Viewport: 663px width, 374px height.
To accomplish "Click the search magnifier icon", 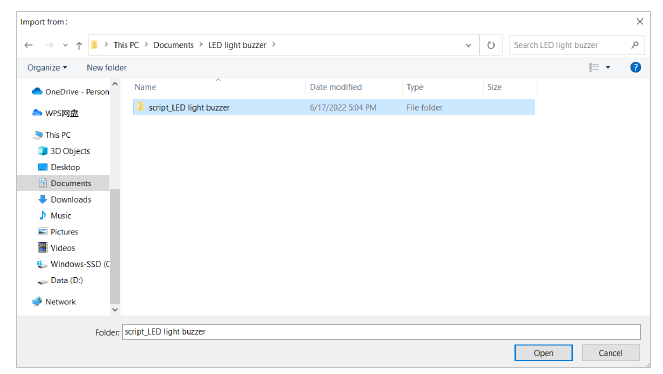I will click(x=635, y=45).
